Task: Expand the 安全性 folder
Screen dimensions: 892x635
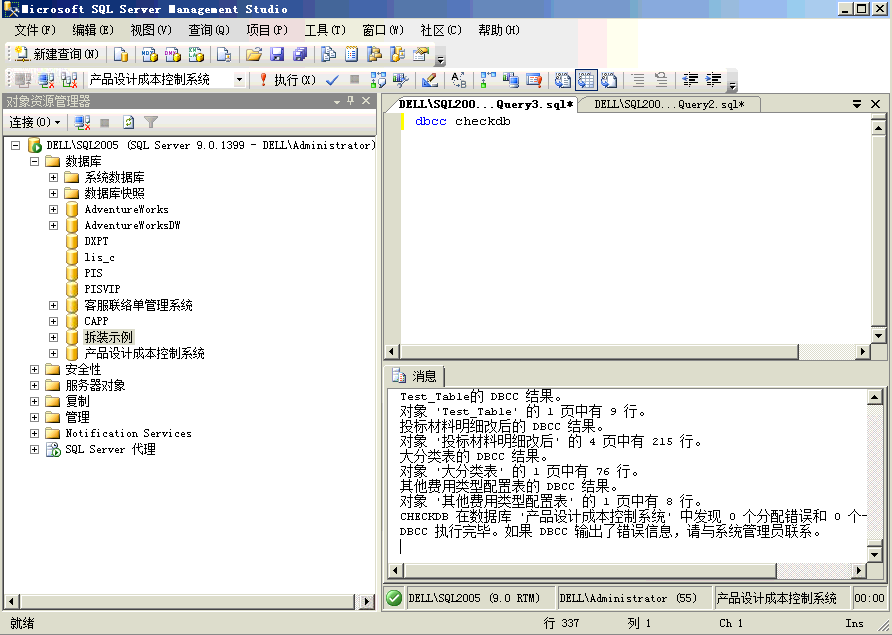Action: (x=35, y=369)
